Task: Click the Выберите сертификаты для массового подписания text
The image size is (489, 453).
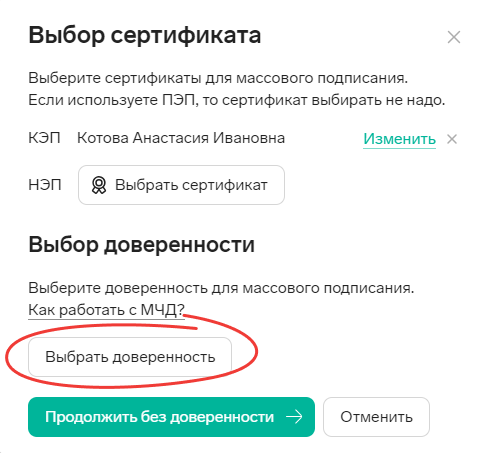Action: 218,78
